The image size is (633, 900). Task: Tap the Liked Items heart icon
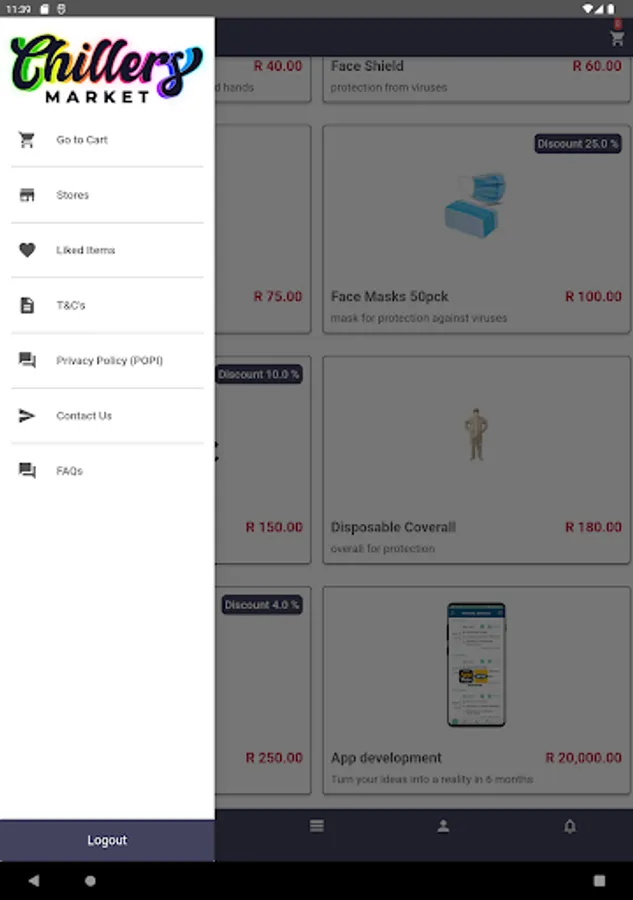[27, 250]
